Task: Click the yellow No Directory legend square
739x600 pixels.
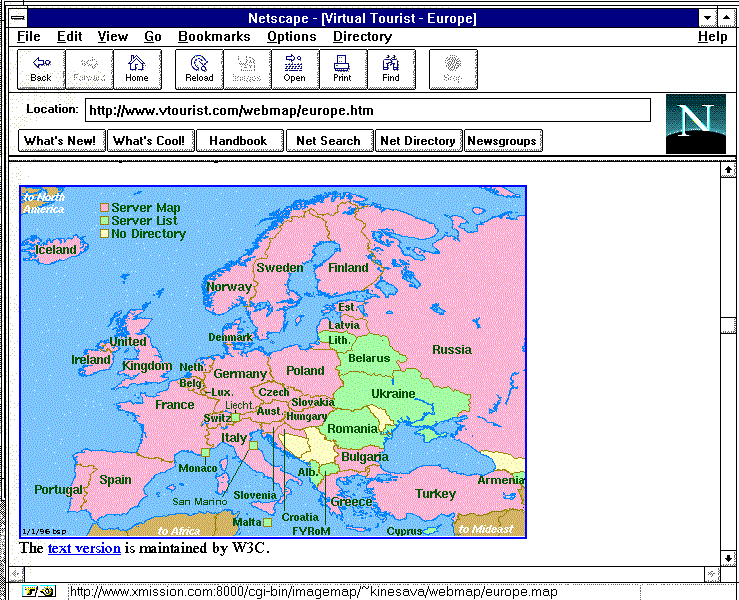Action: 104,233
